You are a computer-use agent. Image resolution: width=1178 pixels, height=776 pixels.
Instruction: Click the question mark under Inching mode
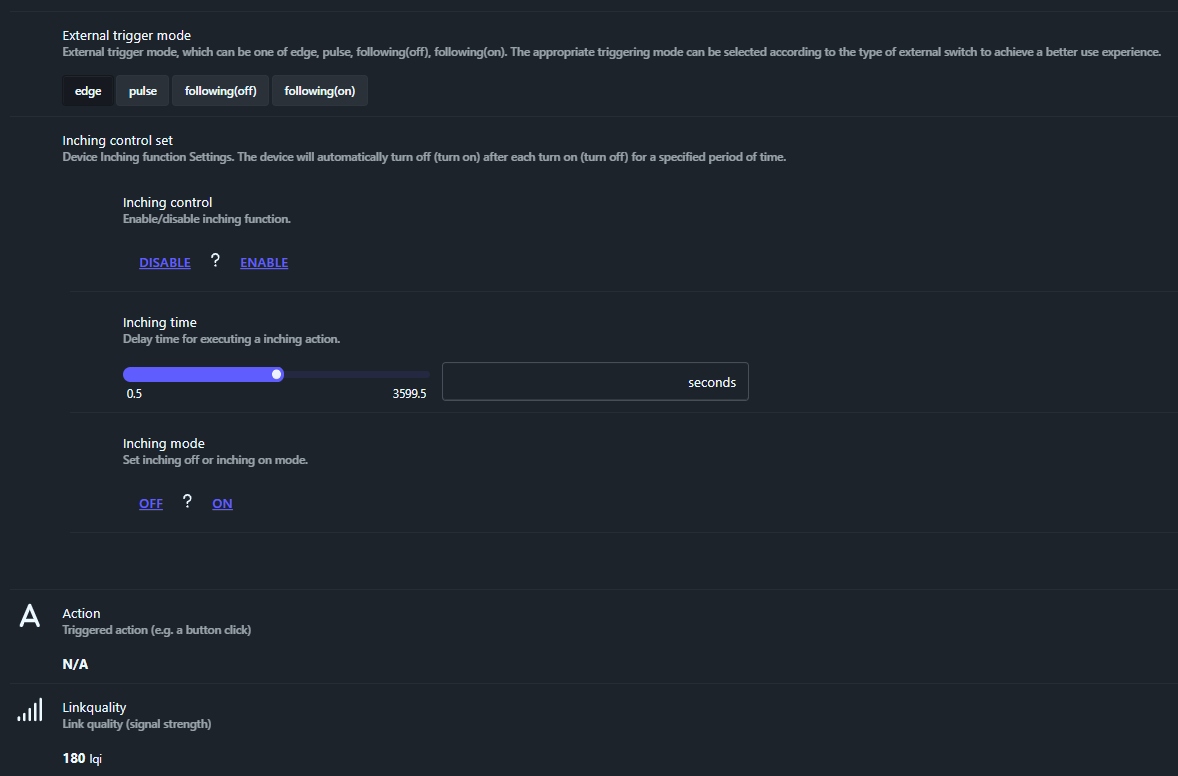coord(187,502)
